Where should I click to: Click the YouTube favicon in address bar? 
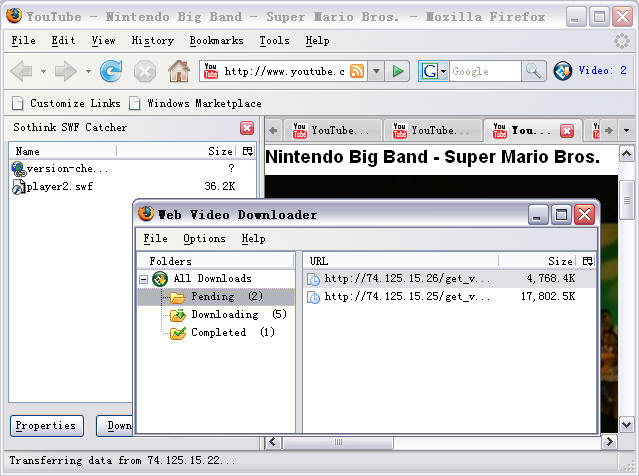(x=211, y=71)
